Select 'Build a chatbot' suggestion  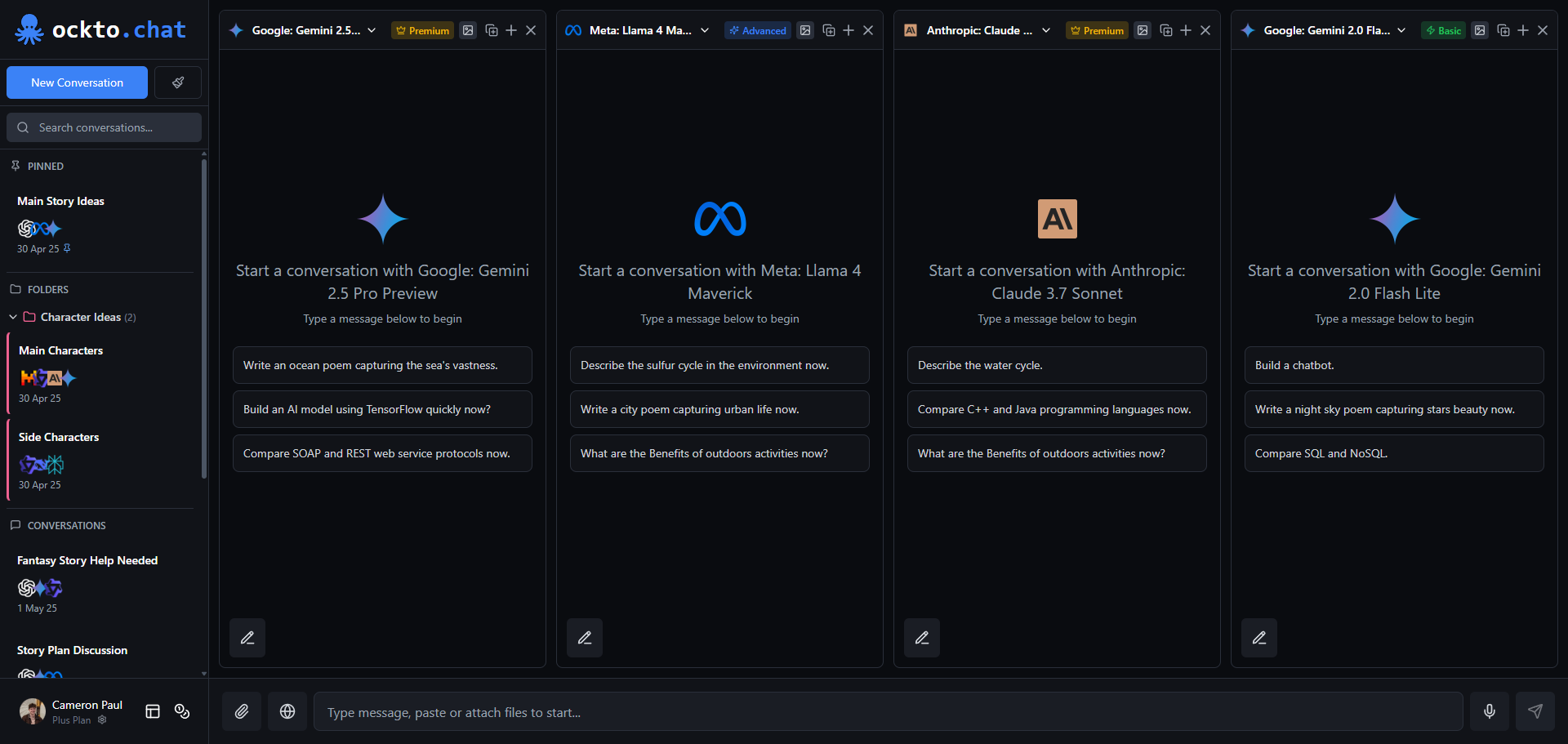point(1394,365)
